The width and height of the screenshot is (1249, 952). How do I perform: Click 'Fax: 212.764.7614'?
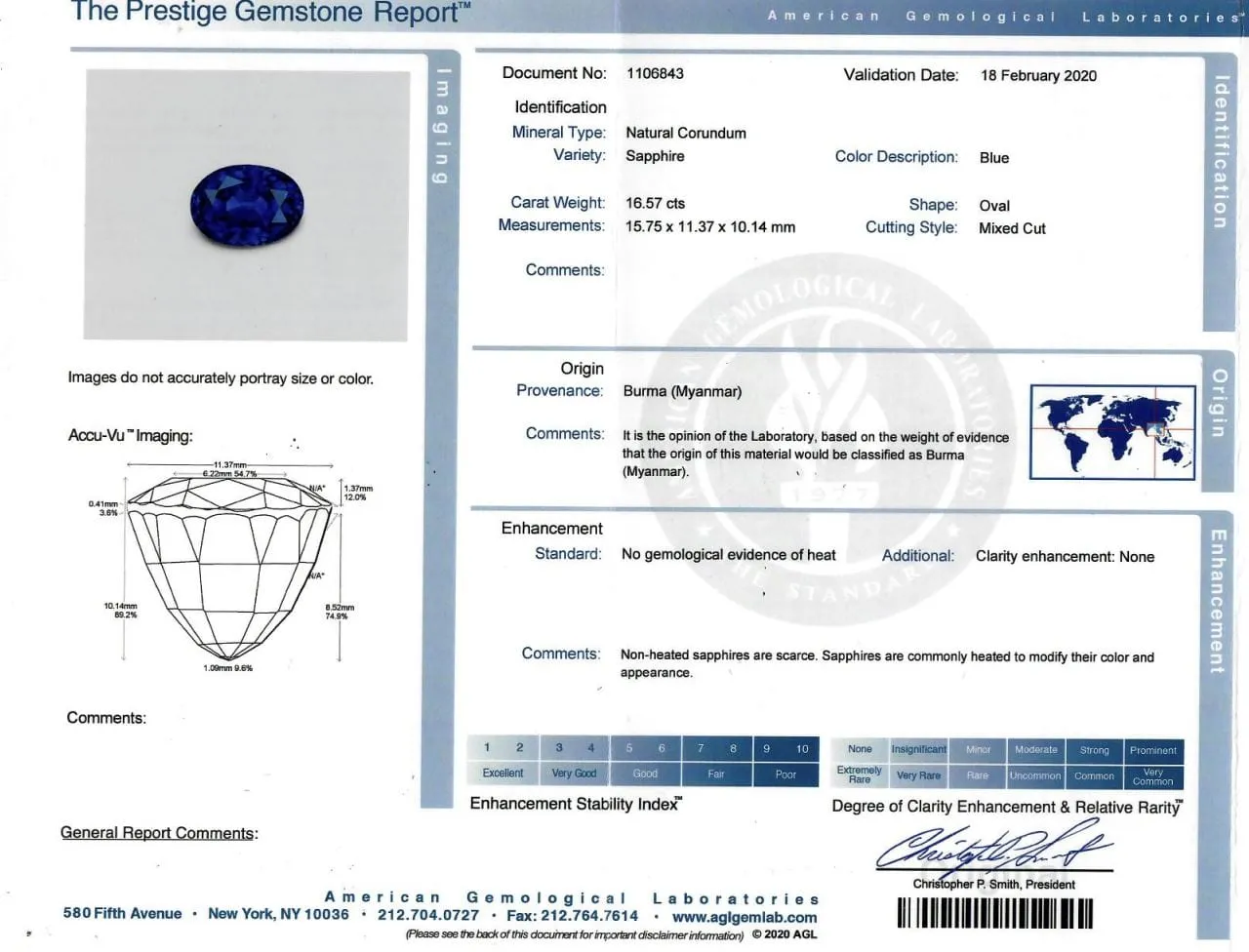572,916
